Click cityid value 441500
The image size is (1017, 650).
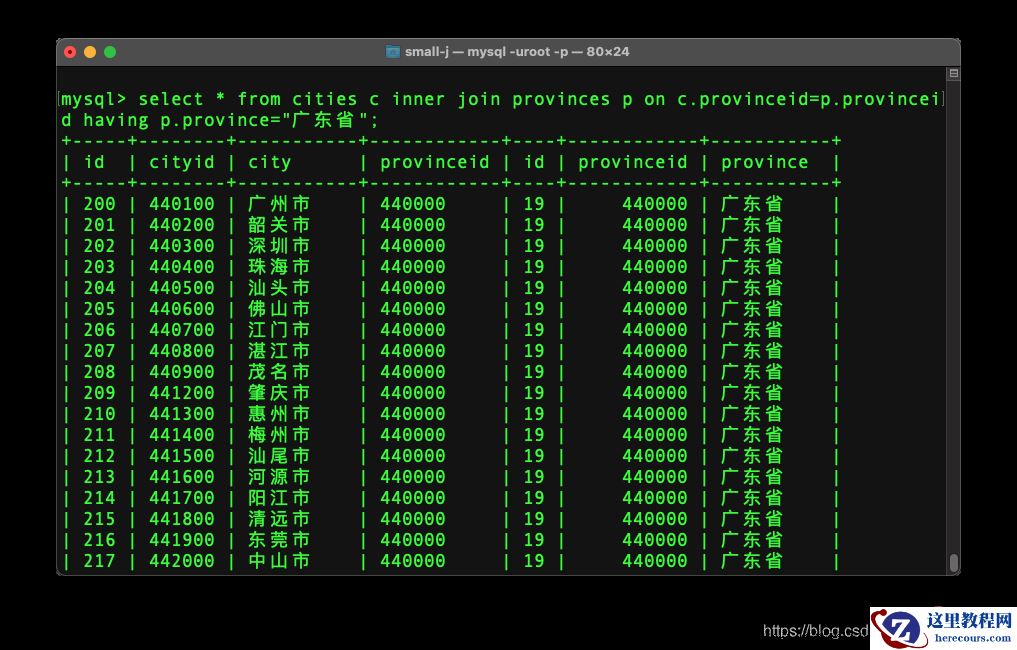click(x=182, y=456)
